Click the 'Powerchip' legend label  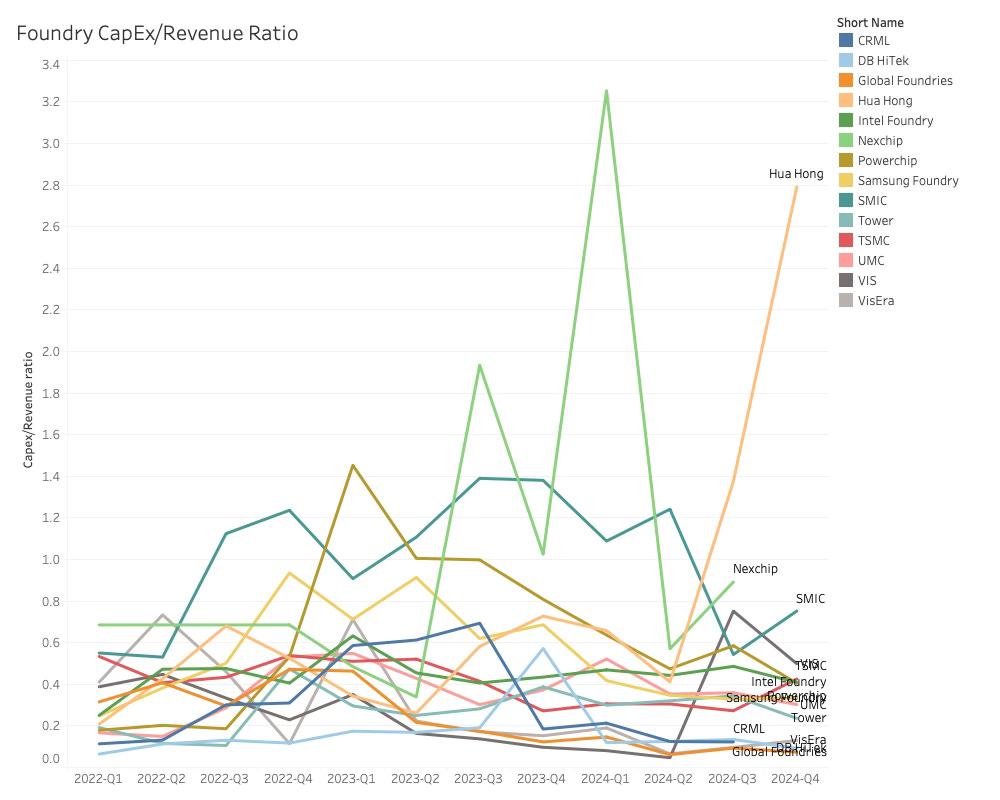click(887, 161)
